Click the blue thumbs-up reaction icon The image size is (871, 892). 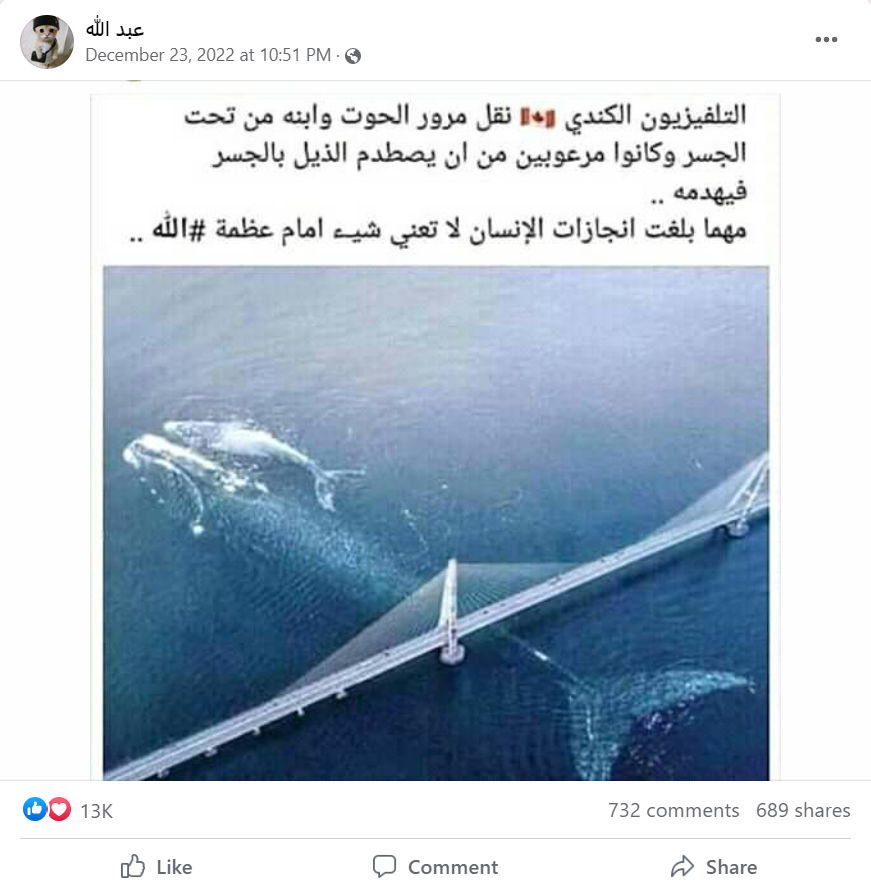click(35, 810)
